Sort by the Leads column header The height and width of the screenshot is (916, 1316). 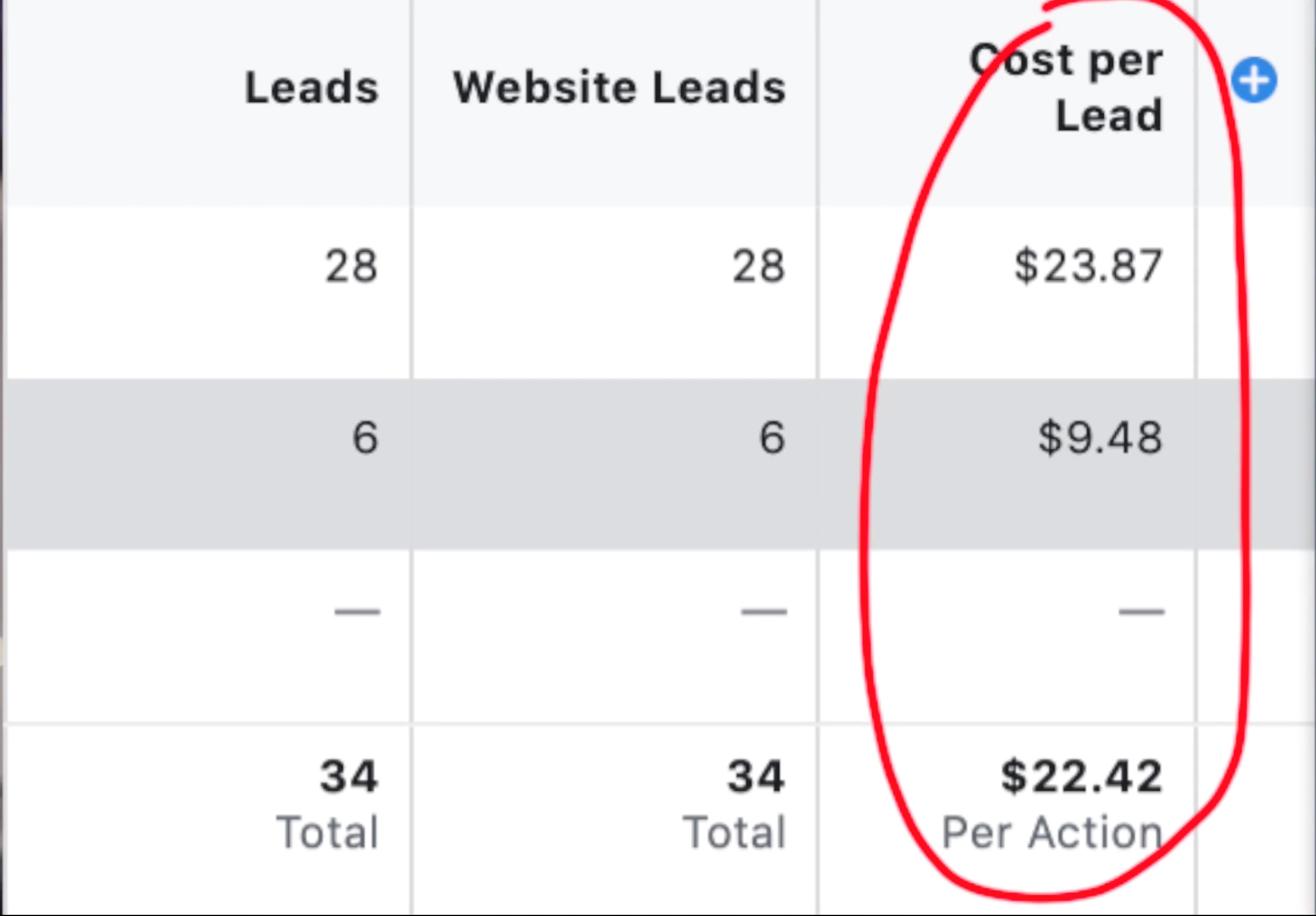pyautogui.click(x=311, y=88)
